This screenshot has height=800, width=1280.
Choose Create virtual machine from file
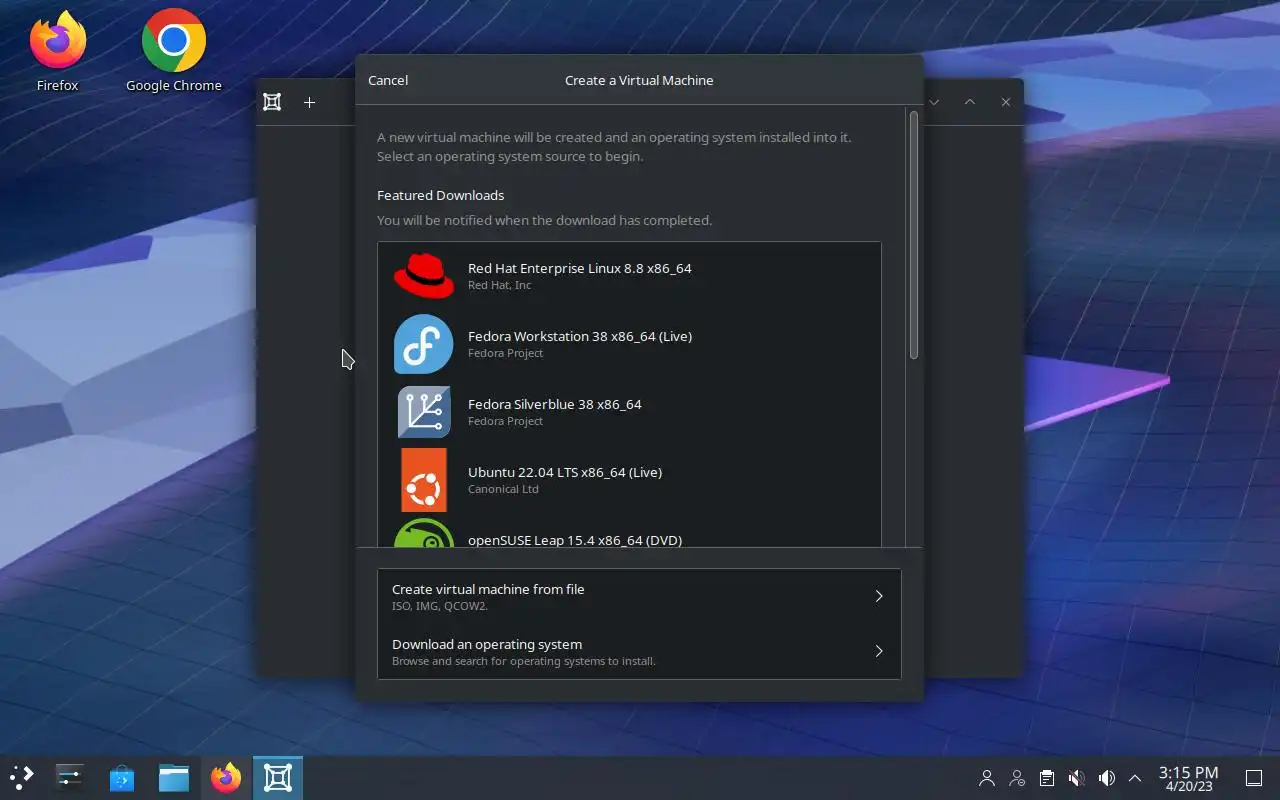[639, 596]
